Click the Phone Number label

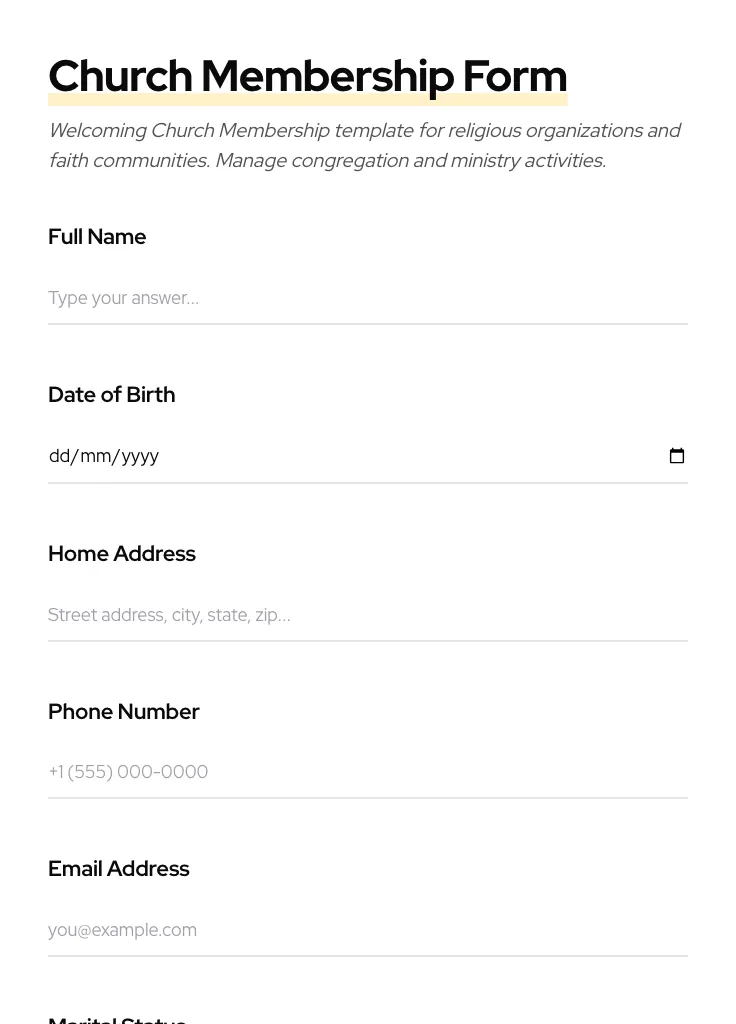click(x=123, y=712)
